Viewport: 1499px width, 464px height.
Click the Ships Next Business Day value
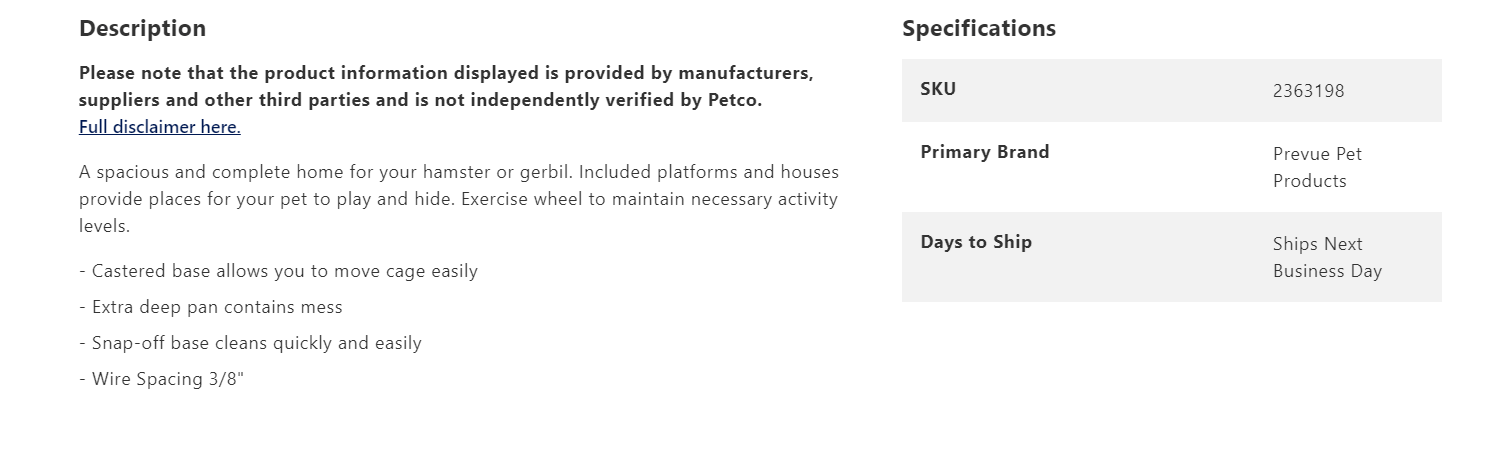tap(1326, 257)
